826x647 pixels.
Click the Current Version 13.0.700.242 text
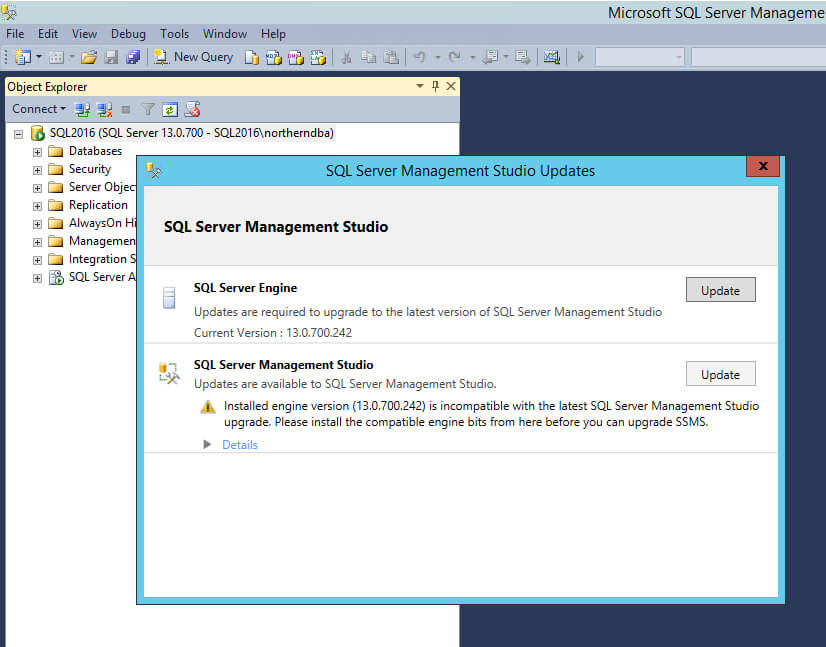(x=273, y=333)
